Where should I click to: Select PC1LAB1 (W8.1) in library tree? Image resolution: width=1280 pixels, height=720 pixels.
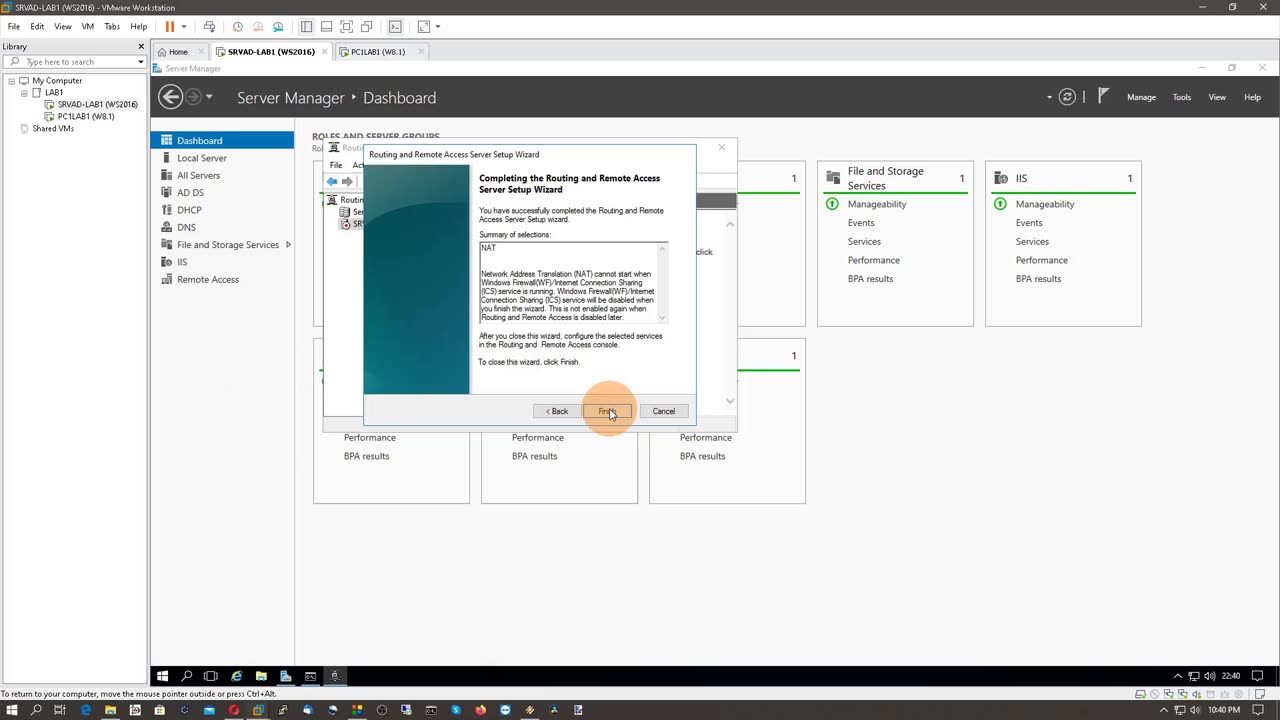pyautogui.click(x=85, y=117)
